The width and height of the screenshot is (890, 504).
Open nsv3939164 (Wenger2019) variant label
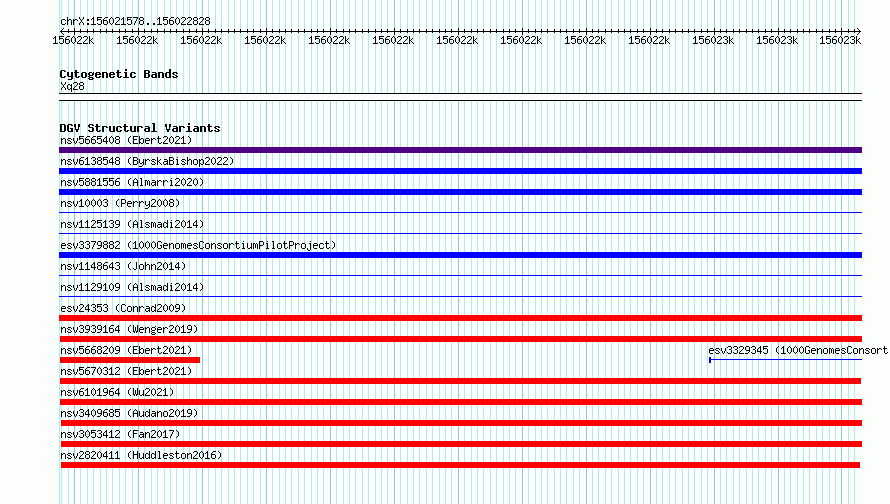[129, 329]
